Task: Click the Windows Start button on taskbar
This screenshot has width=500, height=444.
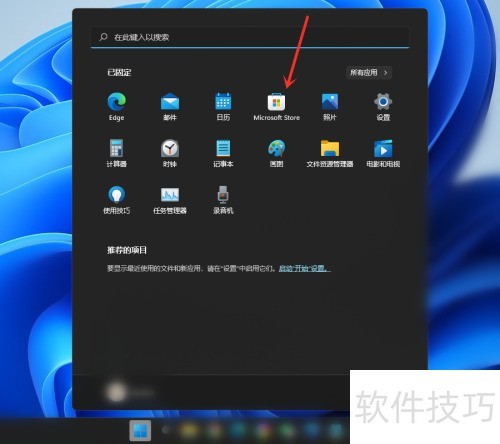Action: (x=140, y=431)
